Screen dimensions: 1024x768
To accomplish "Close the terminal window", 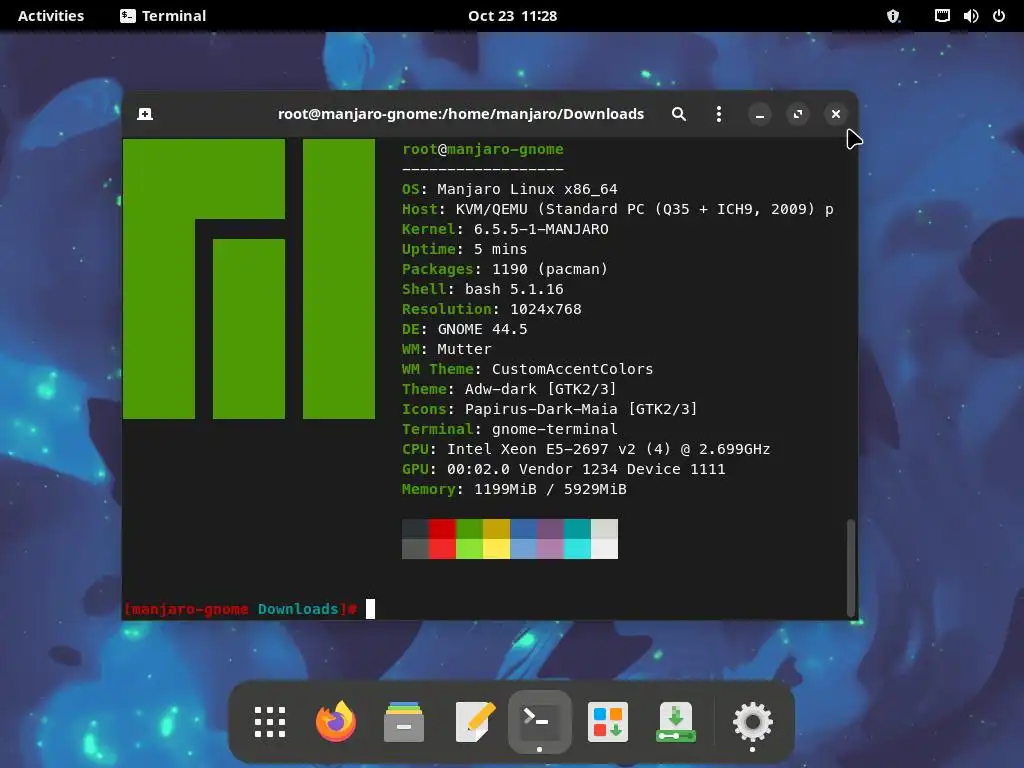I will click(835, 115).
